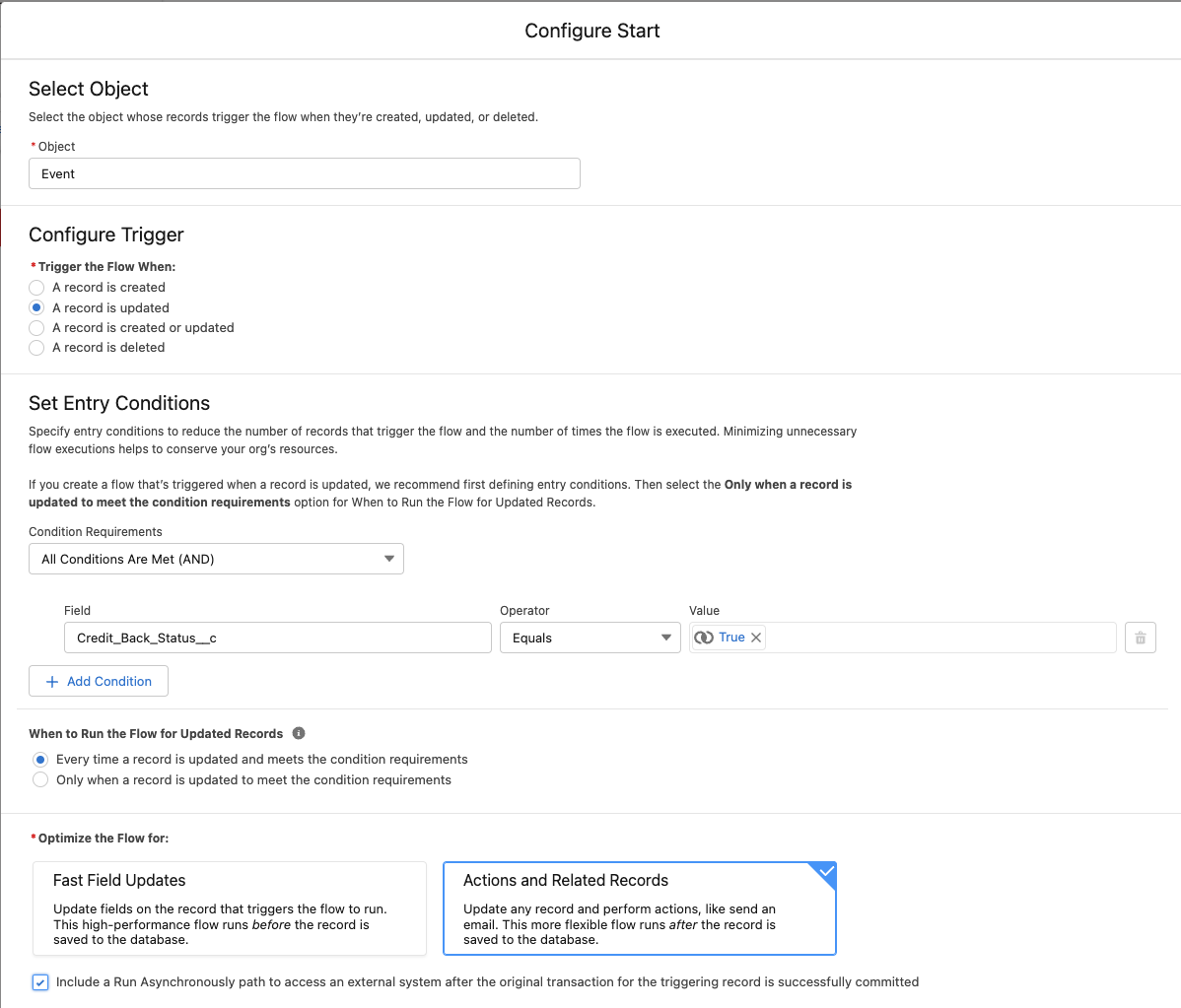Remove the True value pill

pyautogui.click(x=756, y=638)
